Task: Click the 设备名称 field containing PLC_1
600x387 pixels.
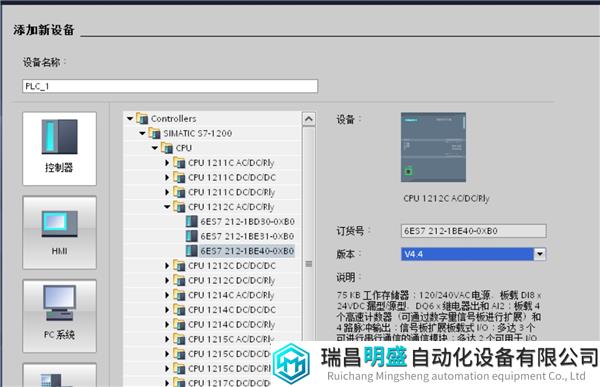Action: pyautogui.click(x=170, y=86)
